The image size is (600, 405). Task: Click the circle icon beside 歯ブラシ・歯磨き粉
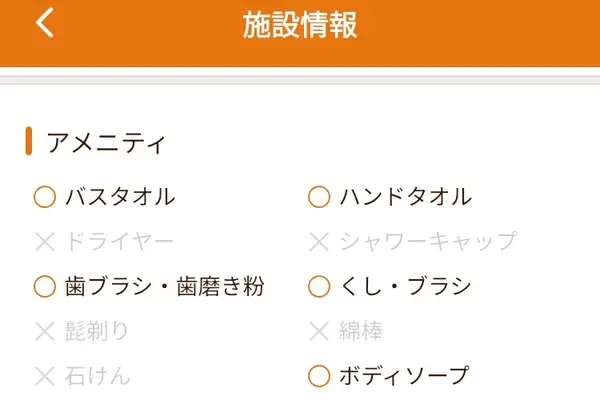pos(44,287)
